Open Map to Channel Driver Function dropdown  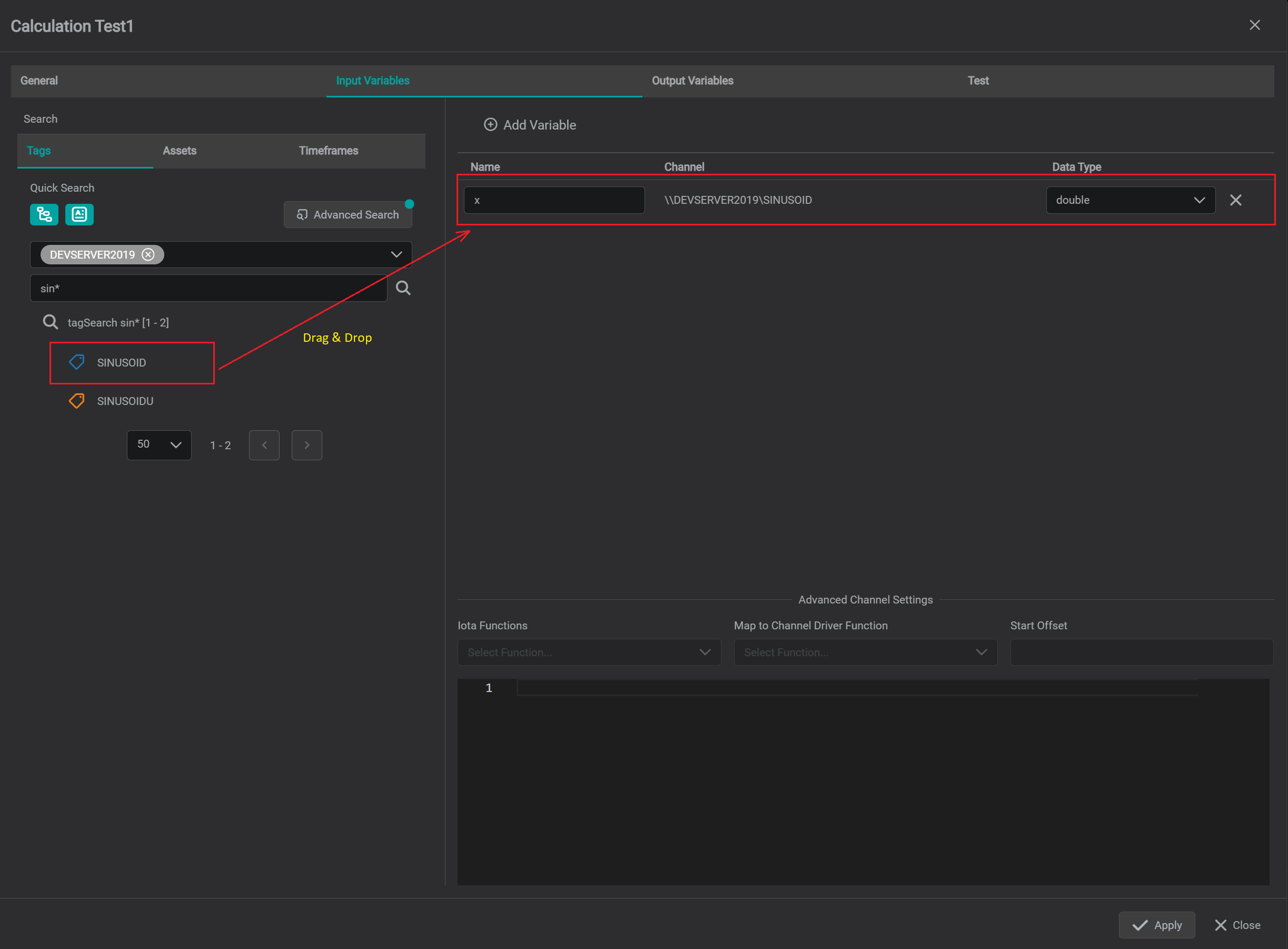(865, 653)
